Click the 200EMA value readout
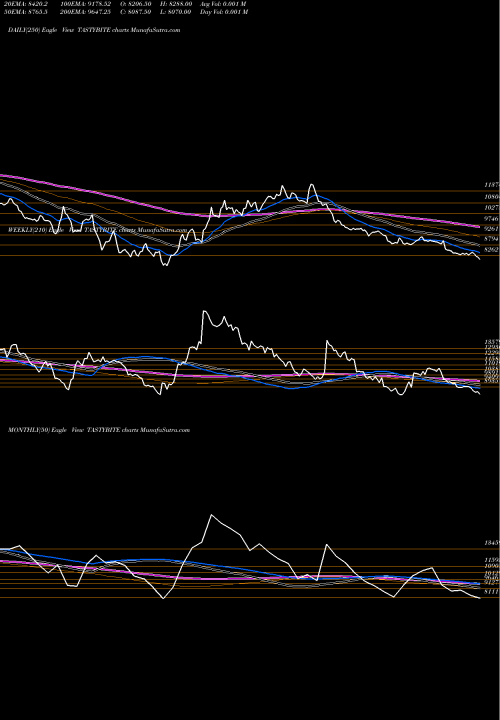Viewport: 500px width, 720px height. click(x=85, y=12)
